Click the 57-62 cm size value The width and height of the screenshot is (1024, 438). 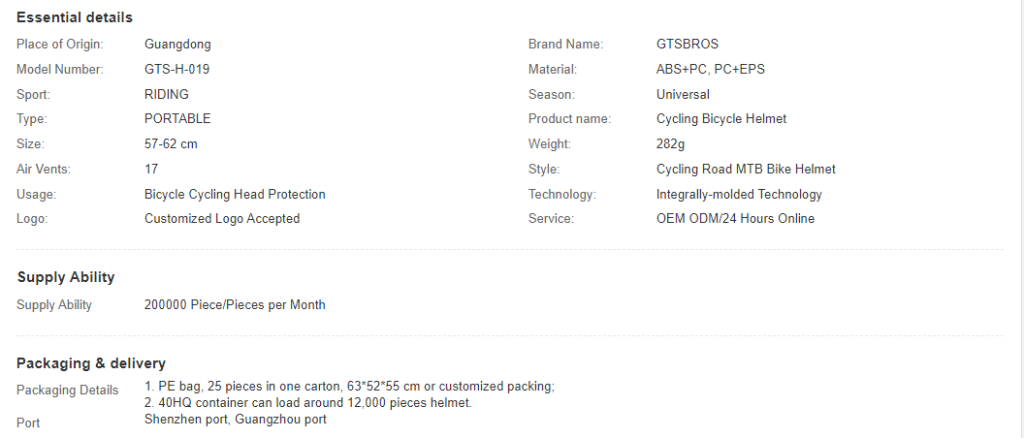(170, 144)
